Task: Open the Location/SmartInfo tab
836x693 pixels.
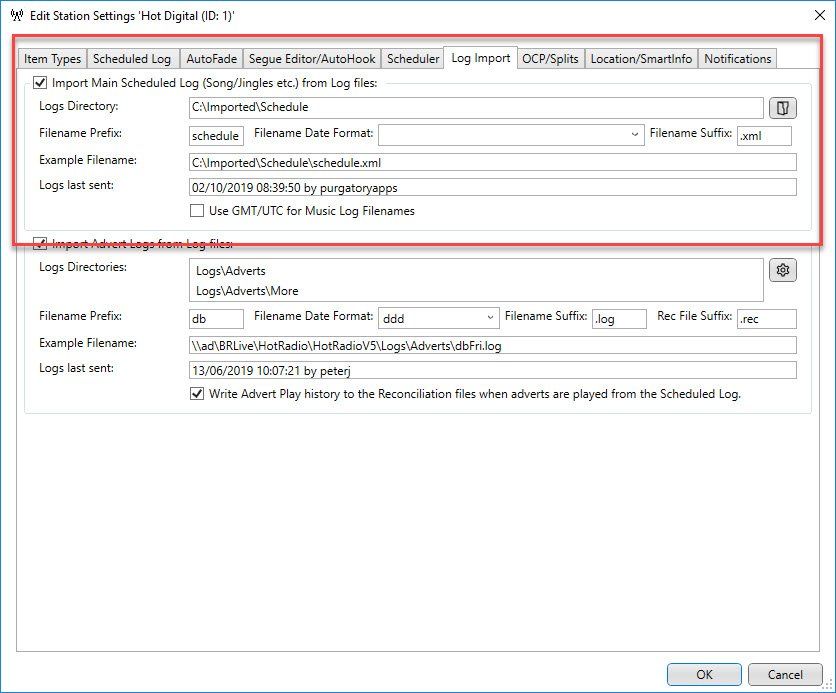Action: tap(641, 59)
